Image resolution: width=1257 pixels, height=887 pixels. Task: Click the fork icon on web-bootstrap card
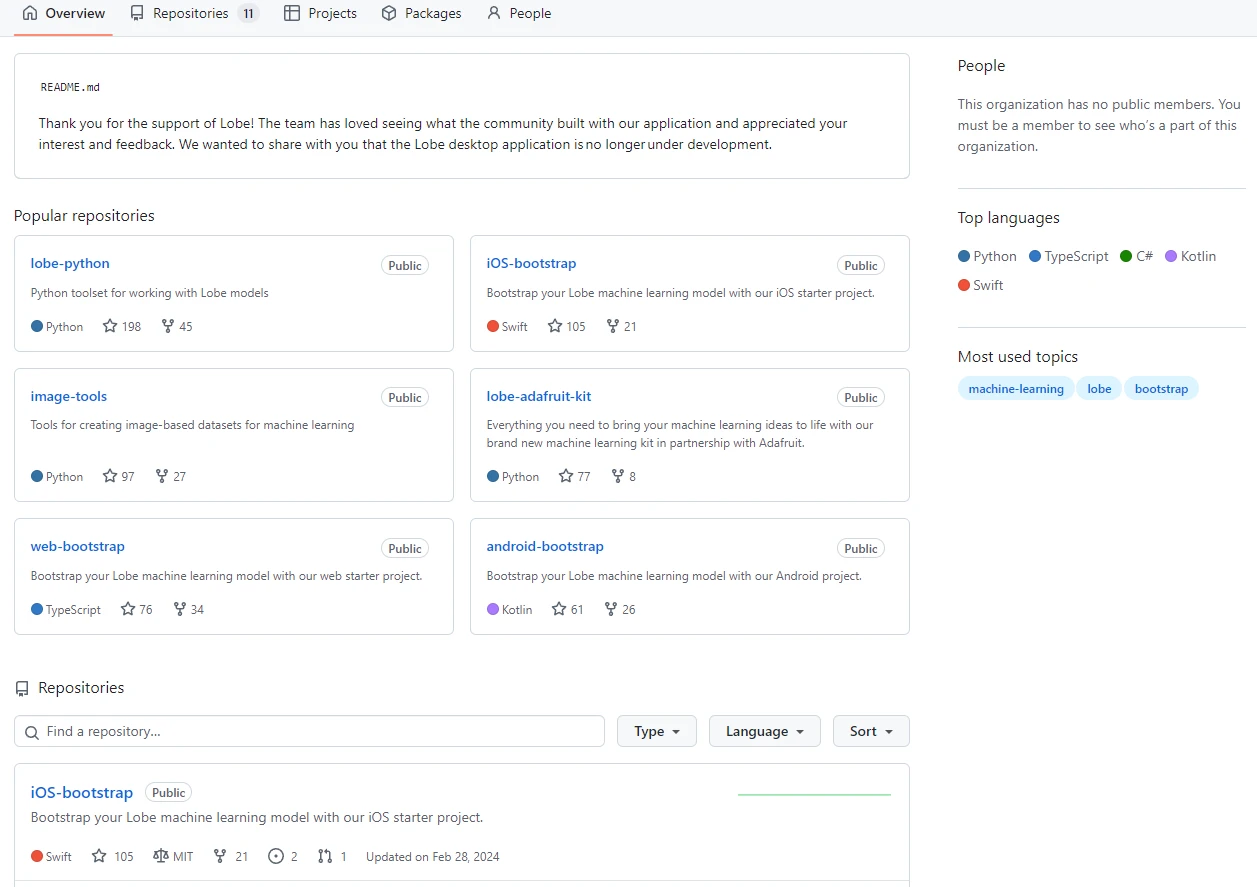point(180,609)
